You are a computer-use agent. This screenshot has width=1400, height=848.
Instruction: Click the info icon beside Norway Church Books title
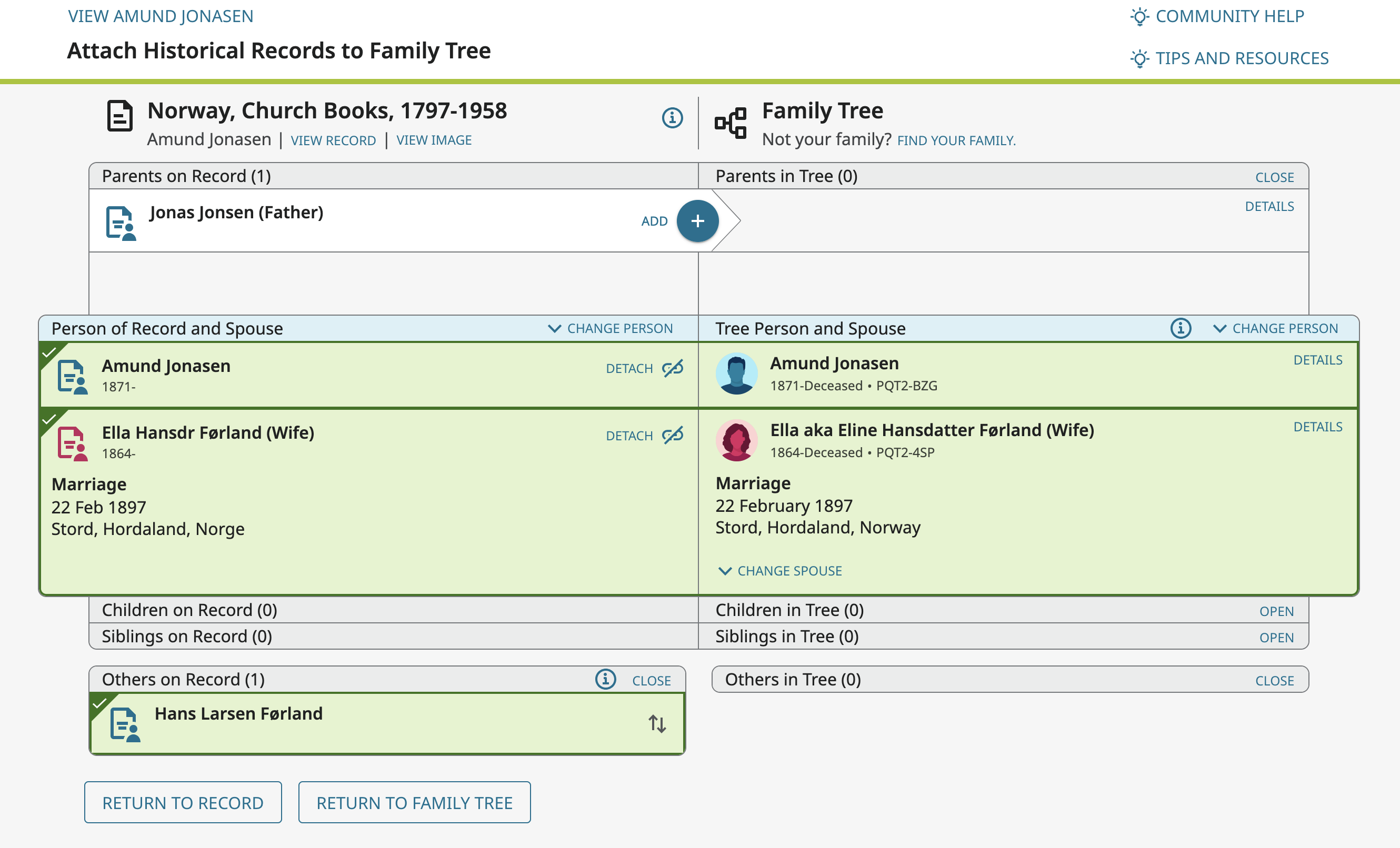[672, 117]
